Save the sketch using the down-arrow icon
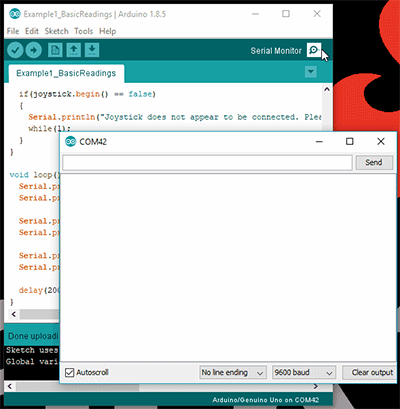 pos(92,50)
